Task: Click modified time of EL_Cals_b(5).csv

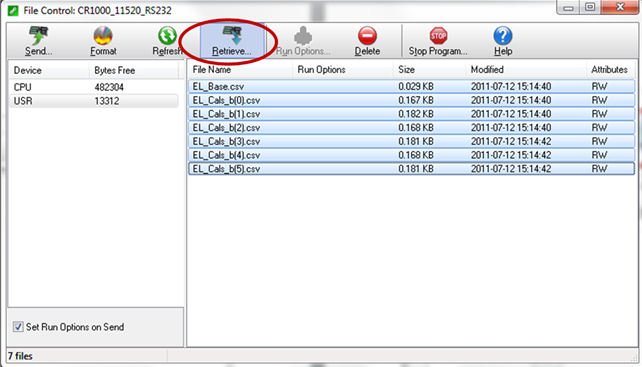Action: [511, 169]
